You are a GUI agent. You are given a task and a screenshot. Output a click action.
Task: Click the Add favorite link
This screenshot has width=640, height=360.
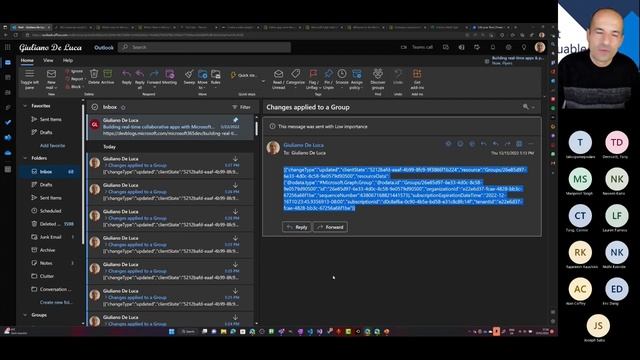pyautogui.click(x=52, y=146)
